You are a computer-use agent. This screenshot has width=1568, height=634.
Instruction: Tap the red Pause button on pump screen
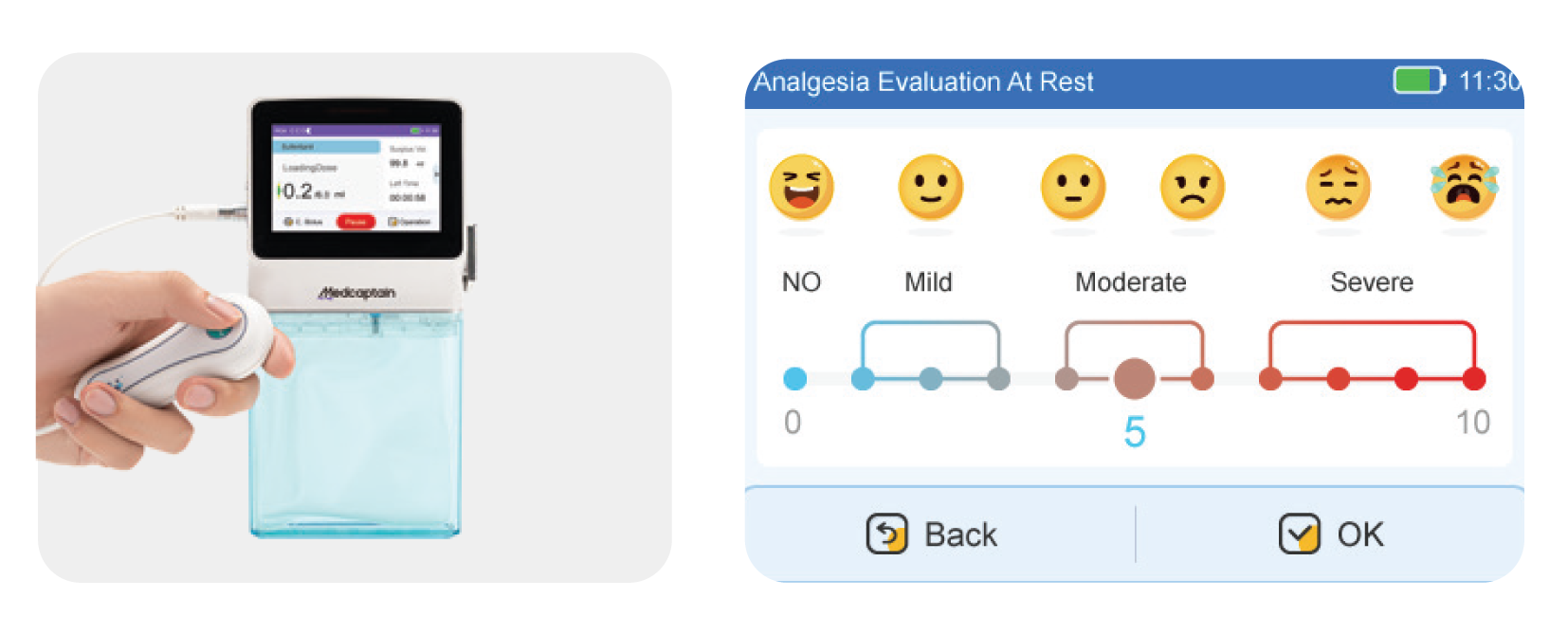coord(356,222)
